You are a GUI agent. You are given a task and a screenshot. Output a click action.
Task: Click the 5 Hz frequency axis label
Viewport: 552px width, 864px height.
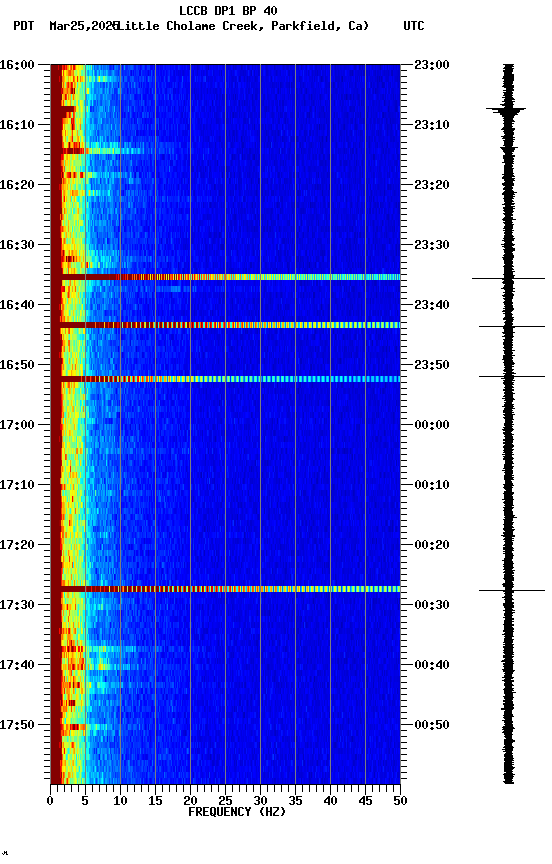tap(85, 801)
